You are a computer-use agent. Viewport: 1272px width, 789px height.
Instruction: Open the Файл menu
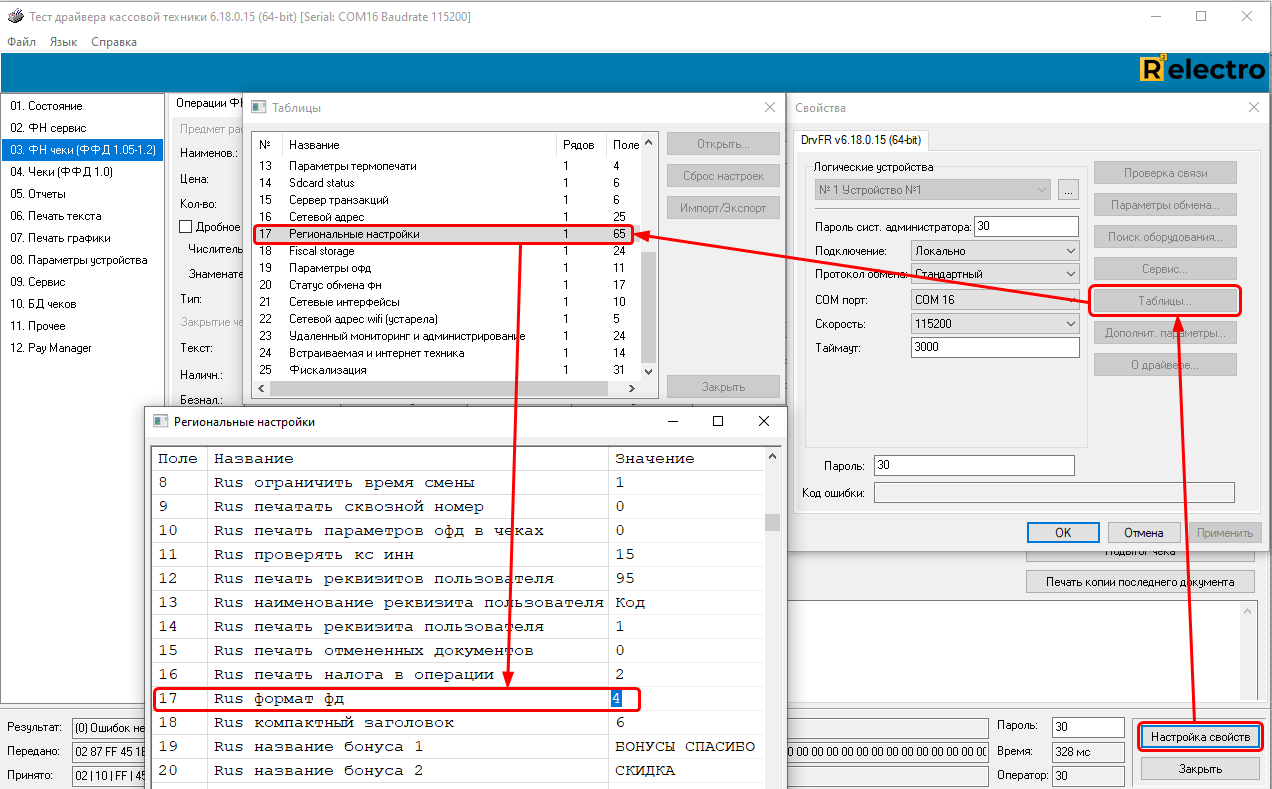tap(21, 42)
